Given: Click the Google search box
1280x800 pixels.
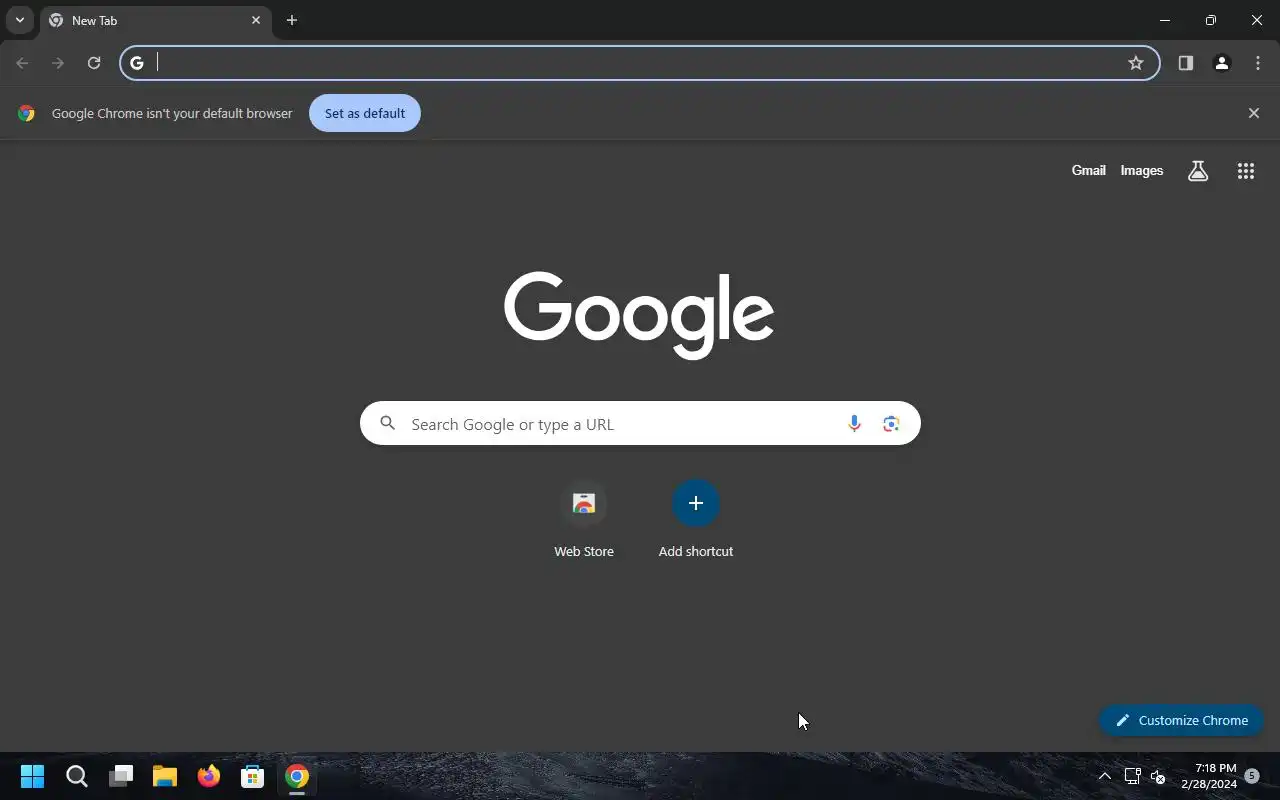Looking at the screenshot, I should point(640,424).
